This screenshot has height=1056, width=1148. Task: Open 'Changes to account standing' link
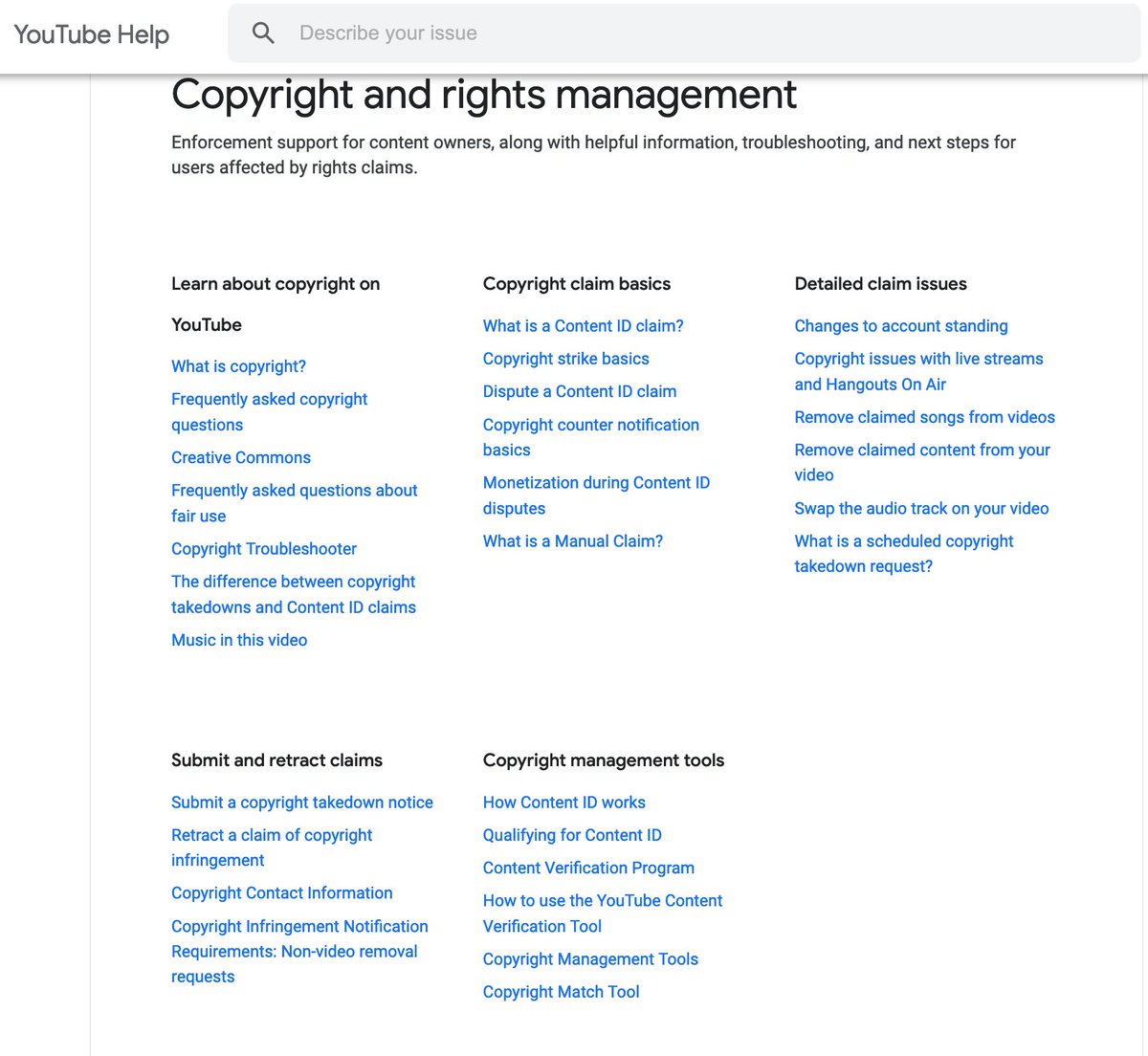tap(901, 326)
